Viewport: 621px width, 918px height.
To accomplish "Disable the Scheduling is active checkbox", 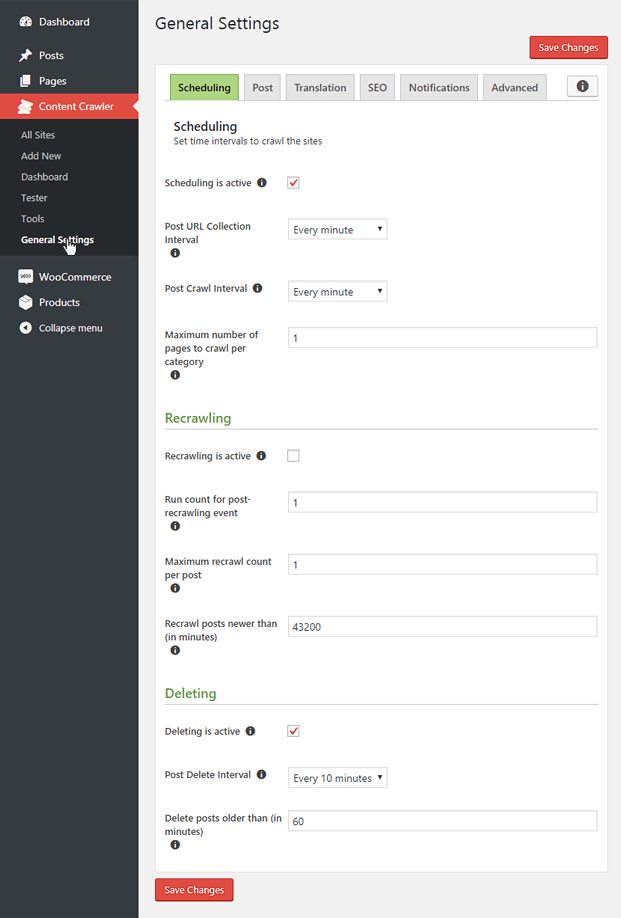I will (x=293, y=182).
